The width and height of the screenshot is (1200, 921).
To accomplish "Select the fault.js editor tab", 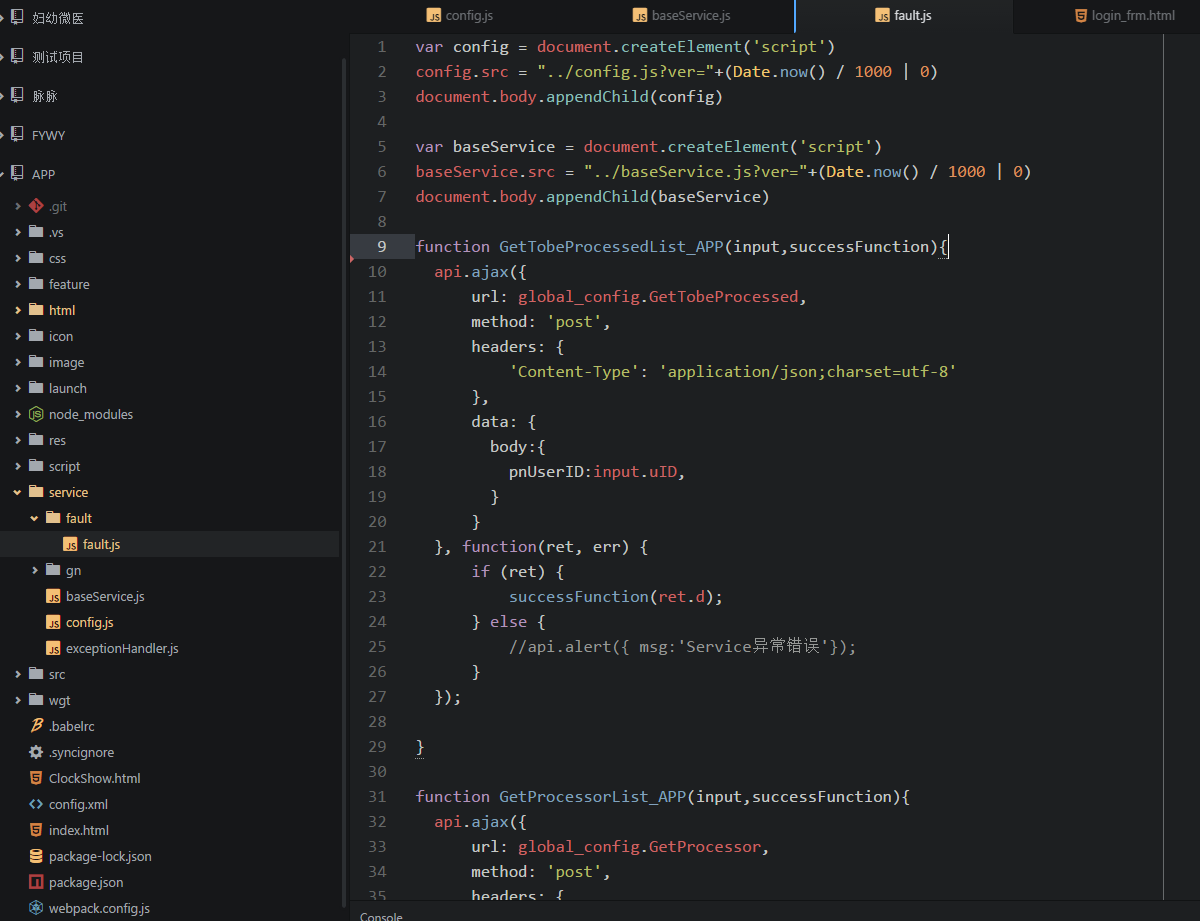I will (x=904, y=16).
